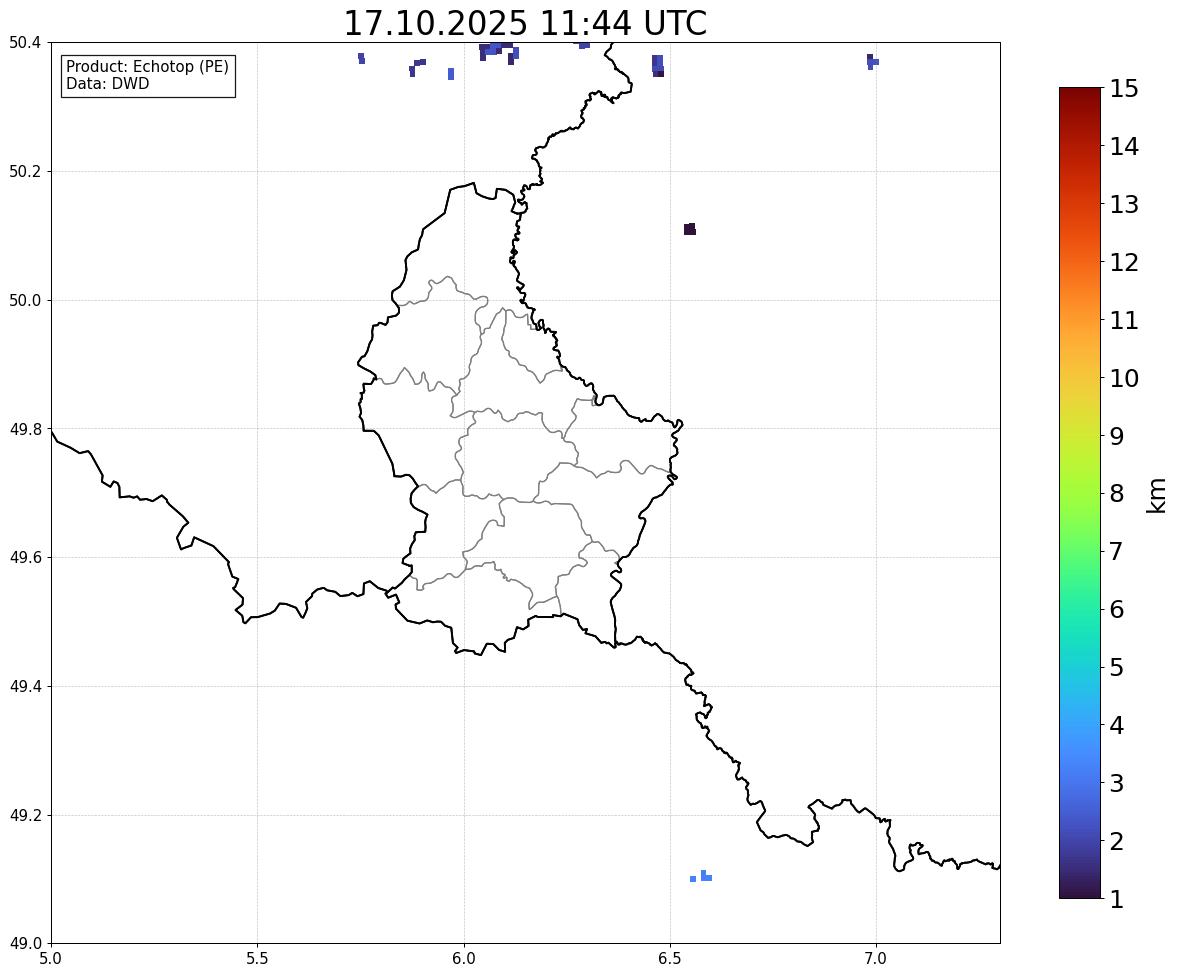Click the latitude axis label 49.8
Screen dimensions: 1178x976
click(x=25, y=429)
